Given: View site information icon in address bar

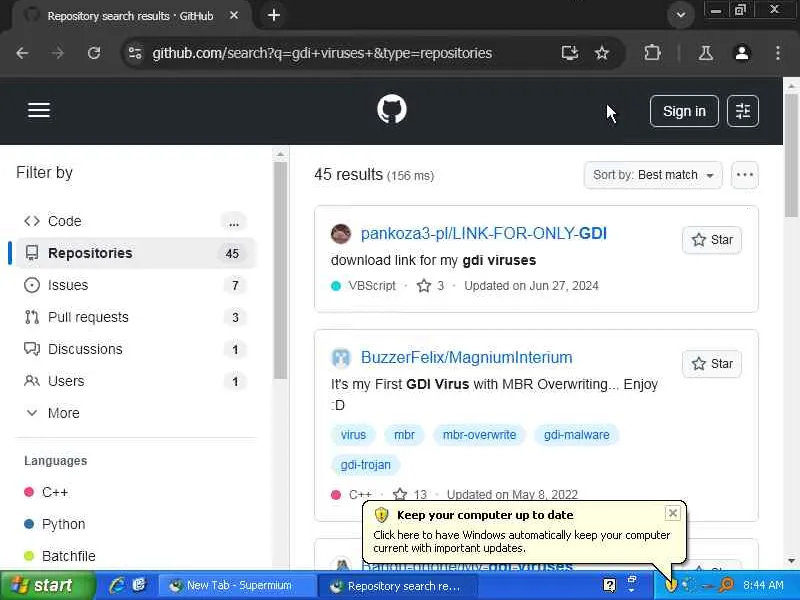Looking at the screenshot, I should (135, 53).
